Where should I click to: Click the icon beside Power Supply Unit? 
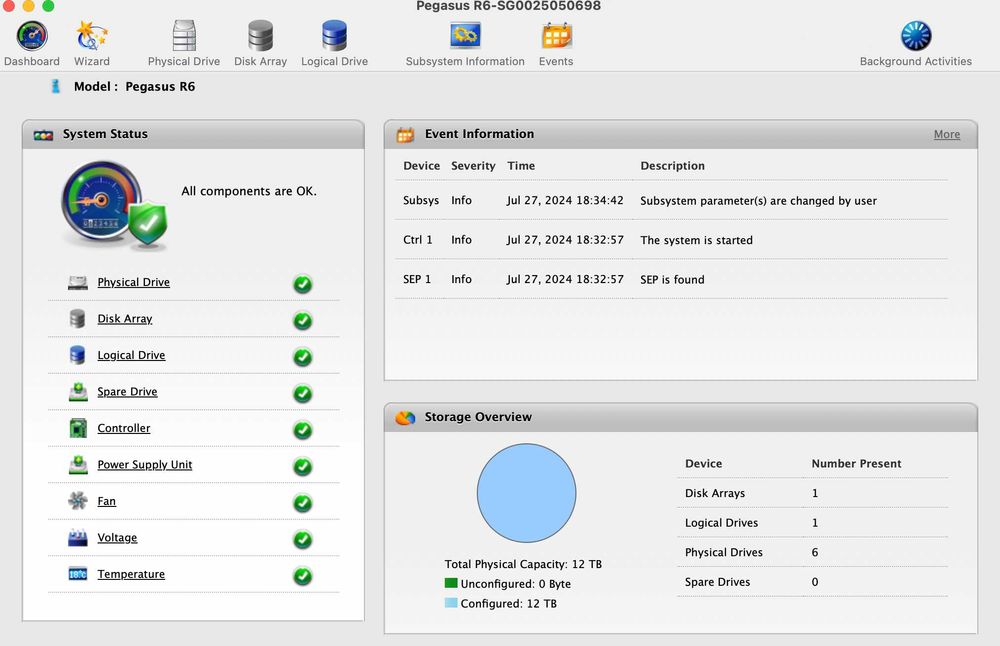(x=78, y=464)
